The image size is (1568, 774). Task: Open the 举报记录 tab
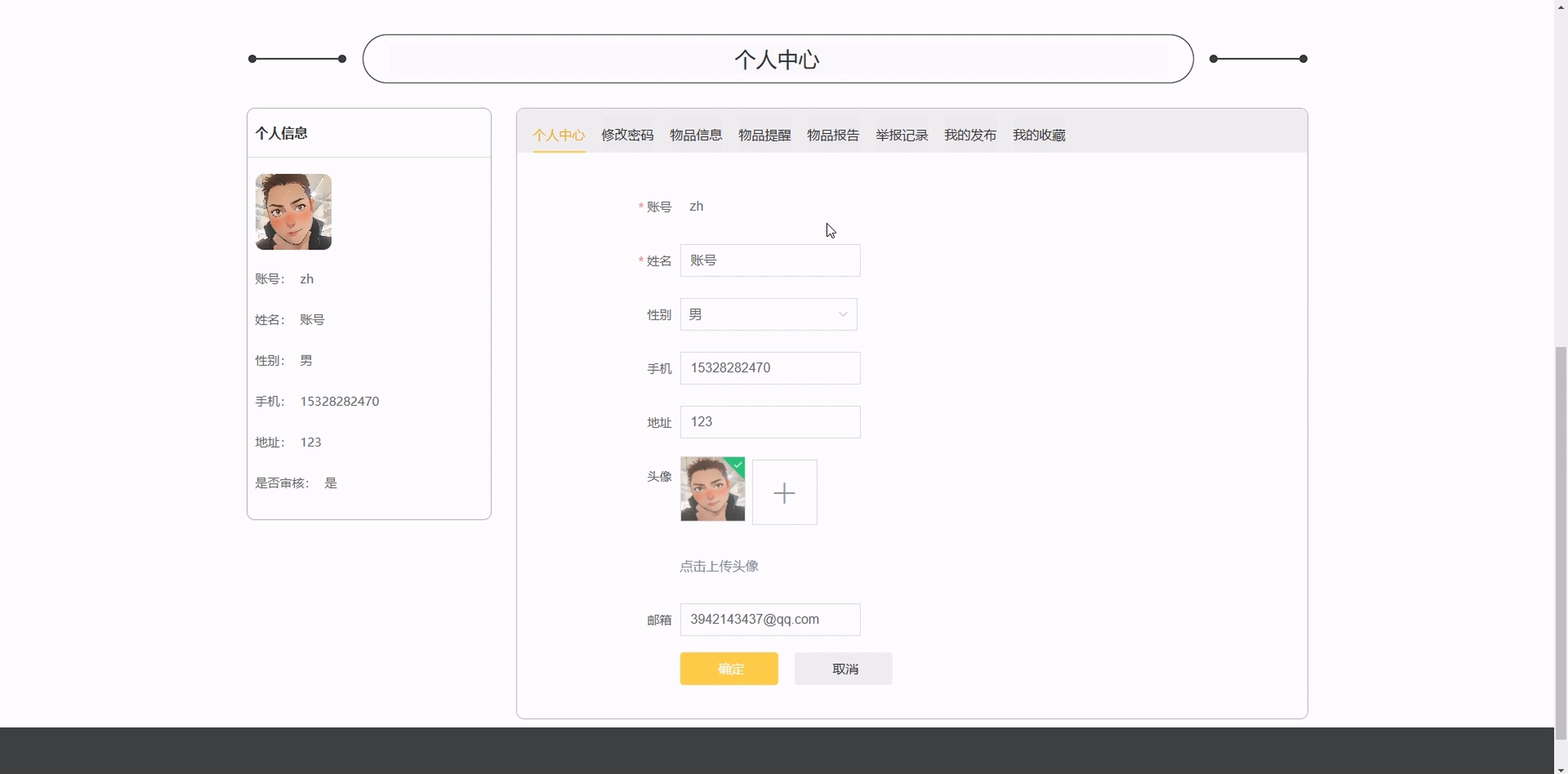click(902, 135)
